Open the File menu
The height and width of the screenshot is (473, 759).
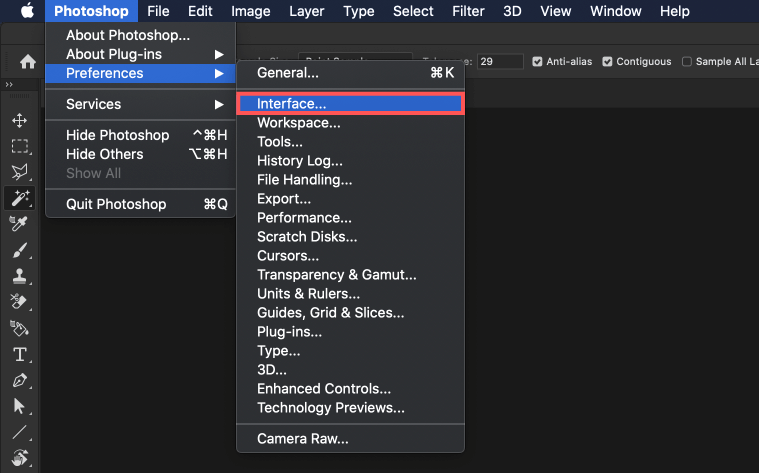[158, 11]
